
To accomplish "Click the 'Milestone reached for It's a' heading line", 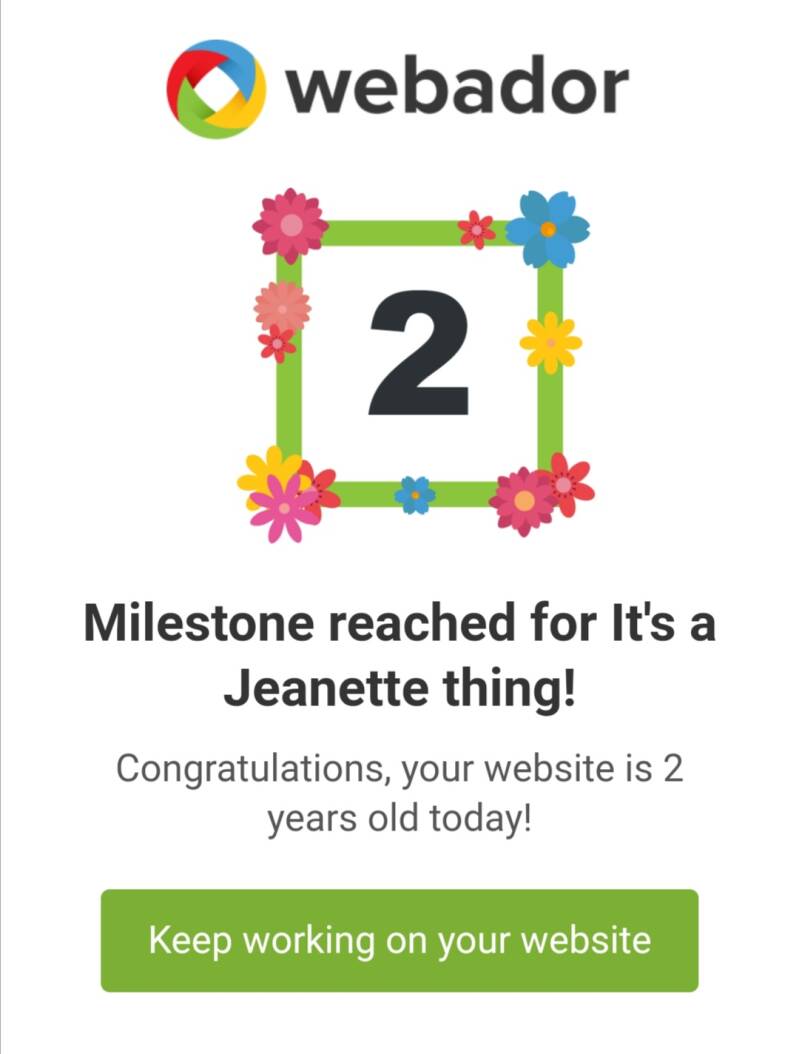I will click(399, 625).
